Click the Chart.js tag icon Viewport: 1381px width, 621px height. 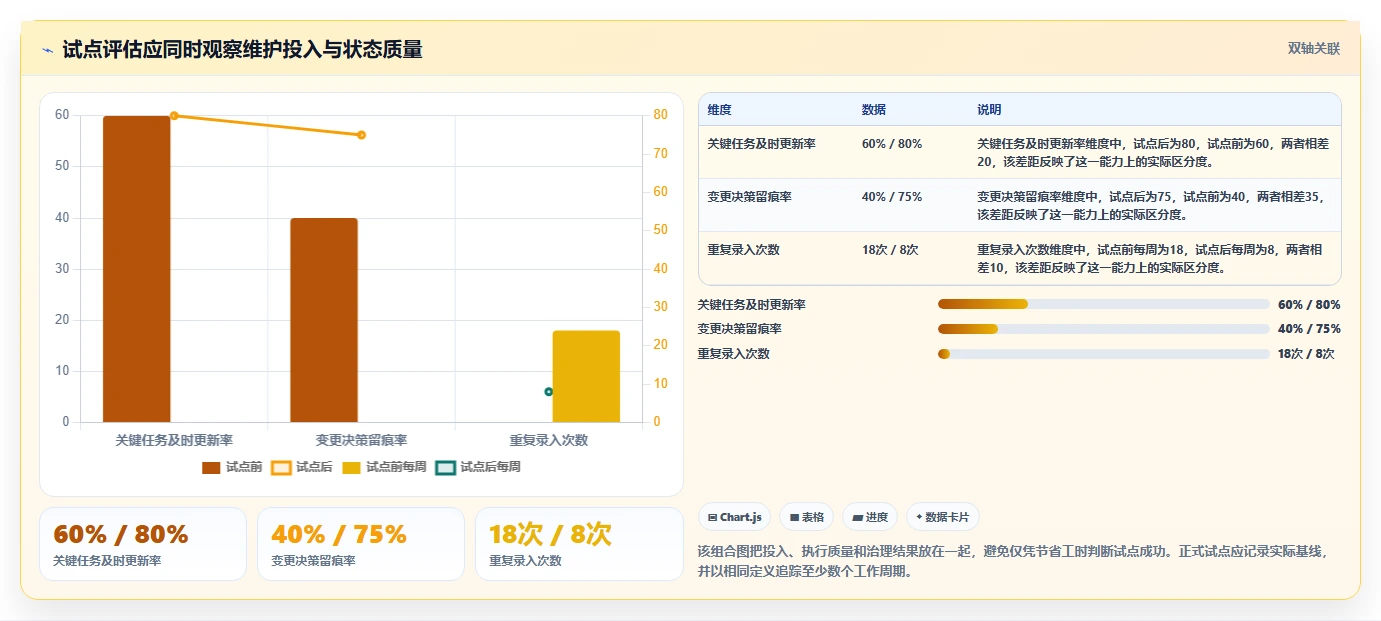[712, 518]
